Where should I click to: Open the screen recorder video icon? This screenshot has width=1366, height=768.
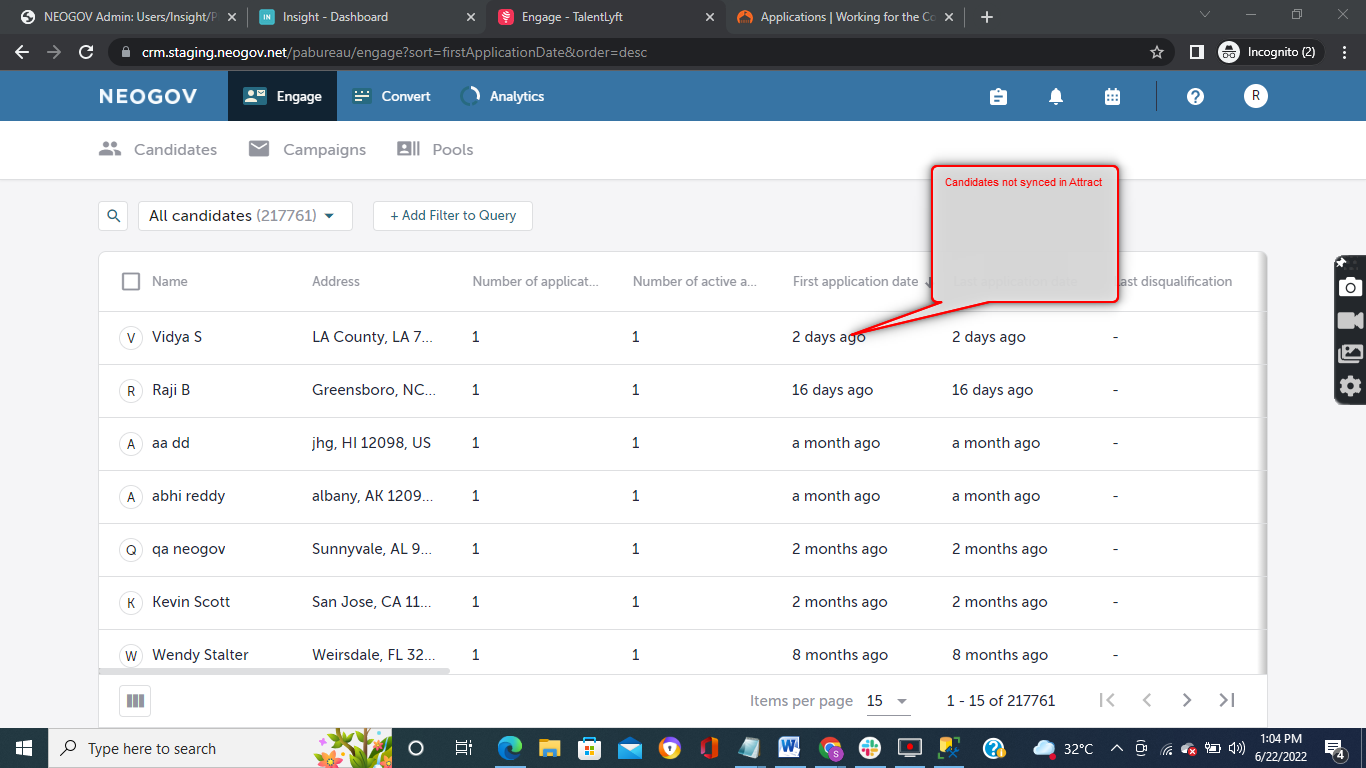[1350, 320]
